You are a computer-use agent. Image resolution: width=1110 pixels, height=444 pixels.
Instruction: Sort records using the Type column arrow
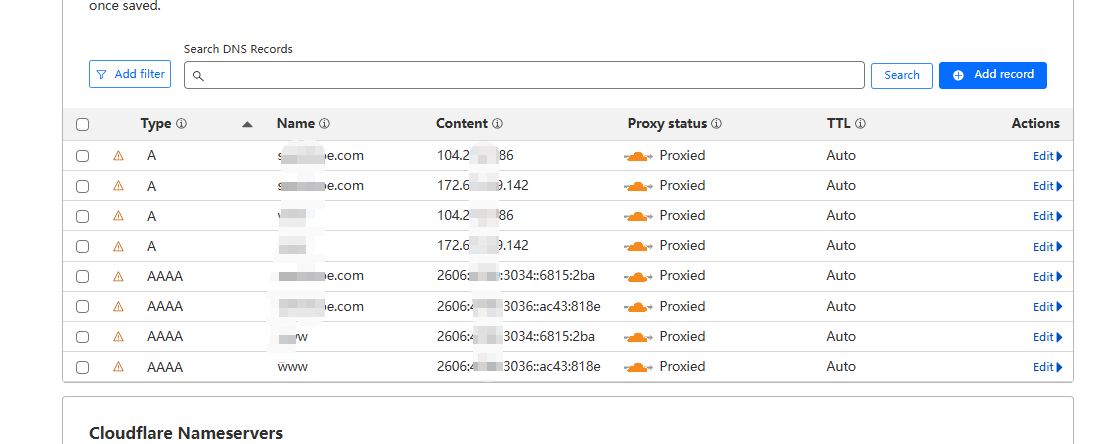(247, 125)
